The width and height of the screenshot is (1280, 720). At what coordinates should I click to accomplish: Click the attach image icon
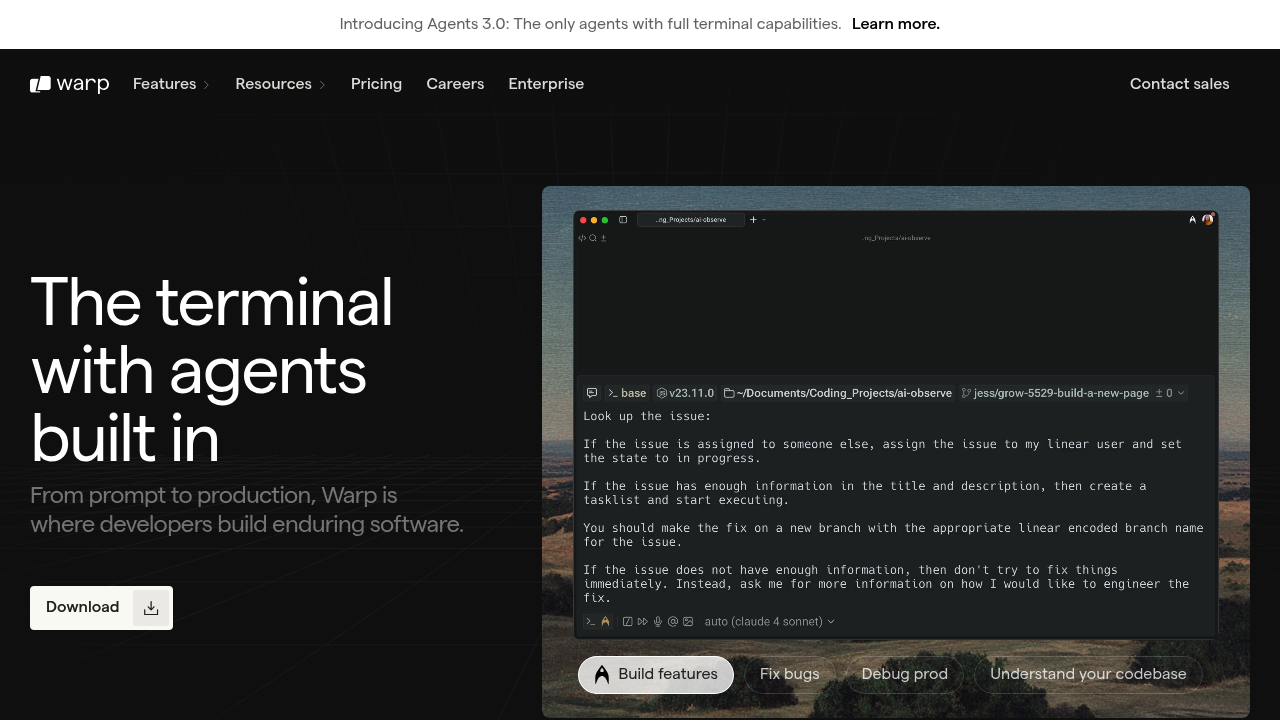tap(688, 622)
